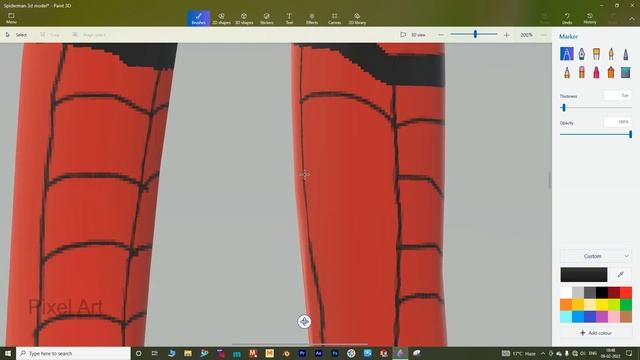
Task: Open the 2D shapes tab
Action: tap(221, 18)
